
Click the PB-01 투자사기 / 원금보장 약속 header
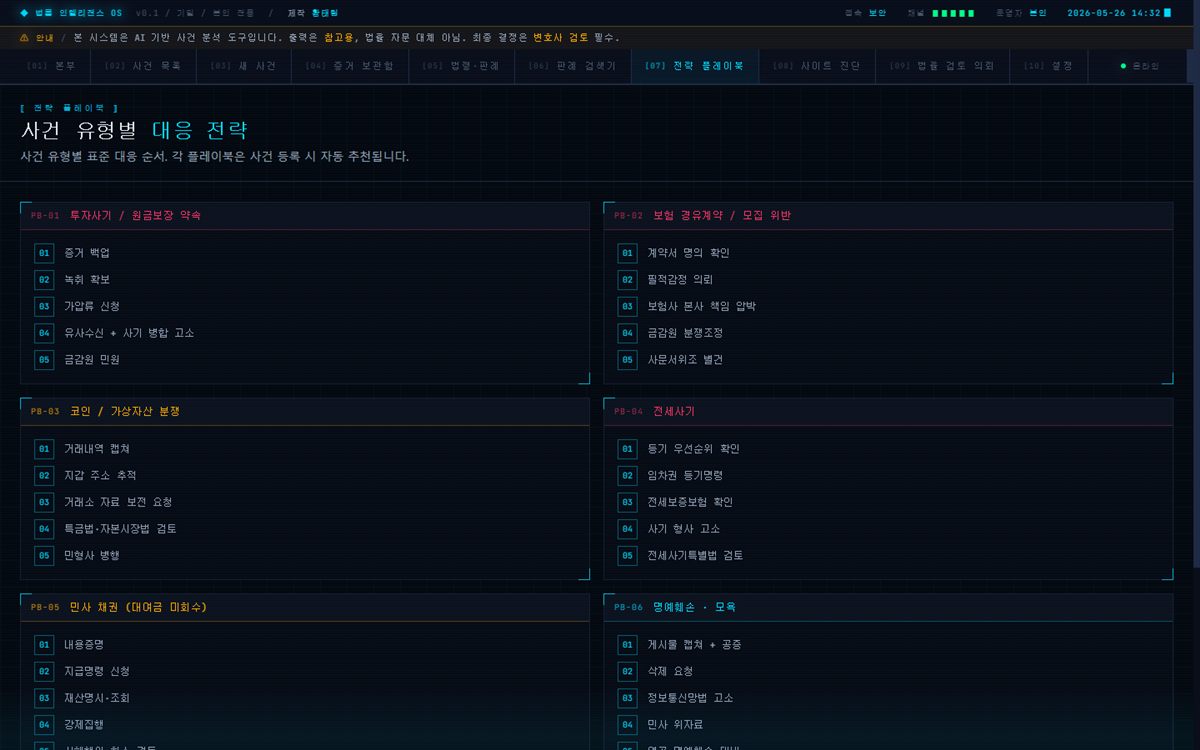tap(305, 216)
